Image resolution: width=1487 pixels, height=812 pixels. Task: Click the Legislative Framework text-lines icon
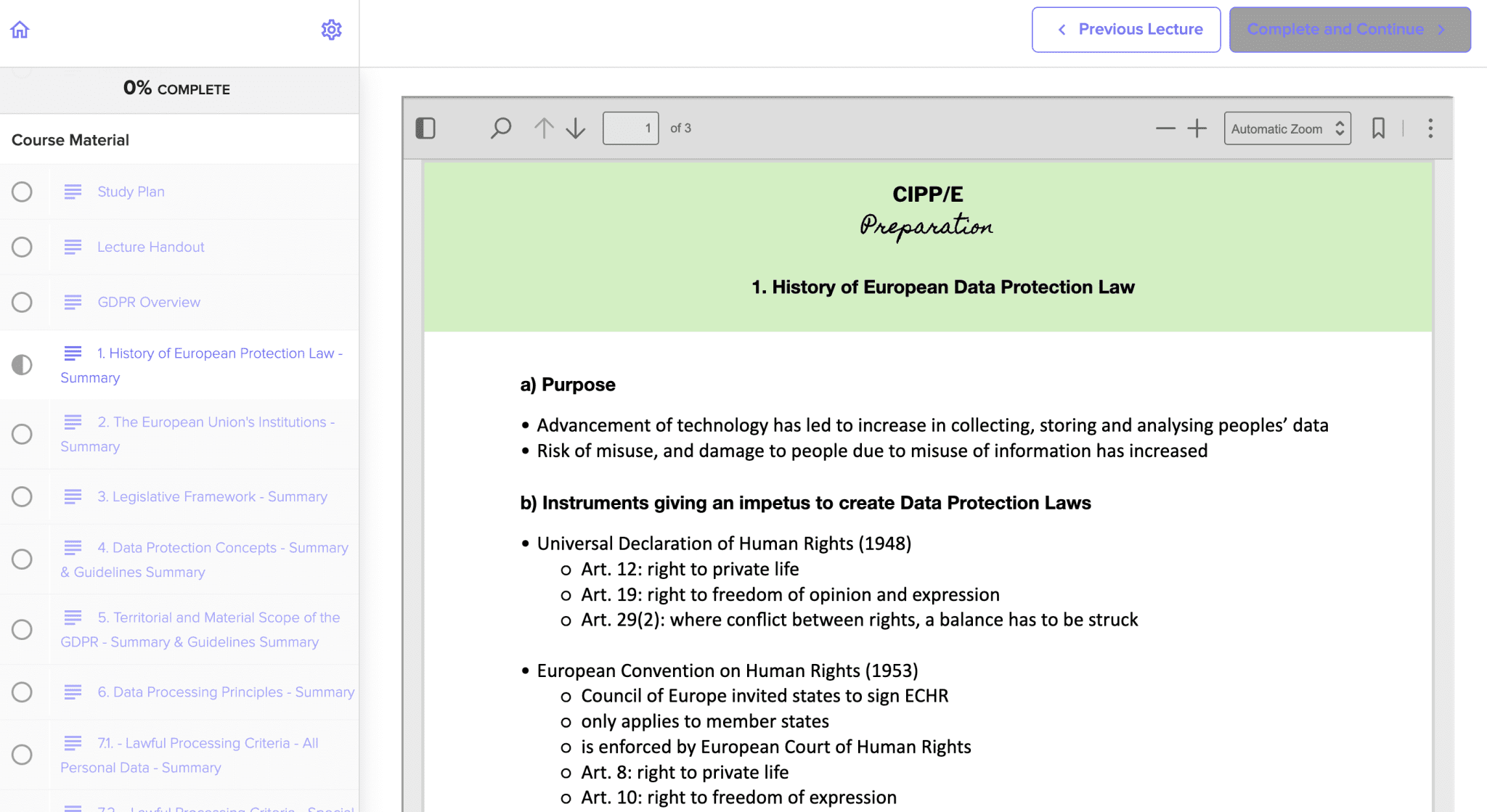point(73,496)
